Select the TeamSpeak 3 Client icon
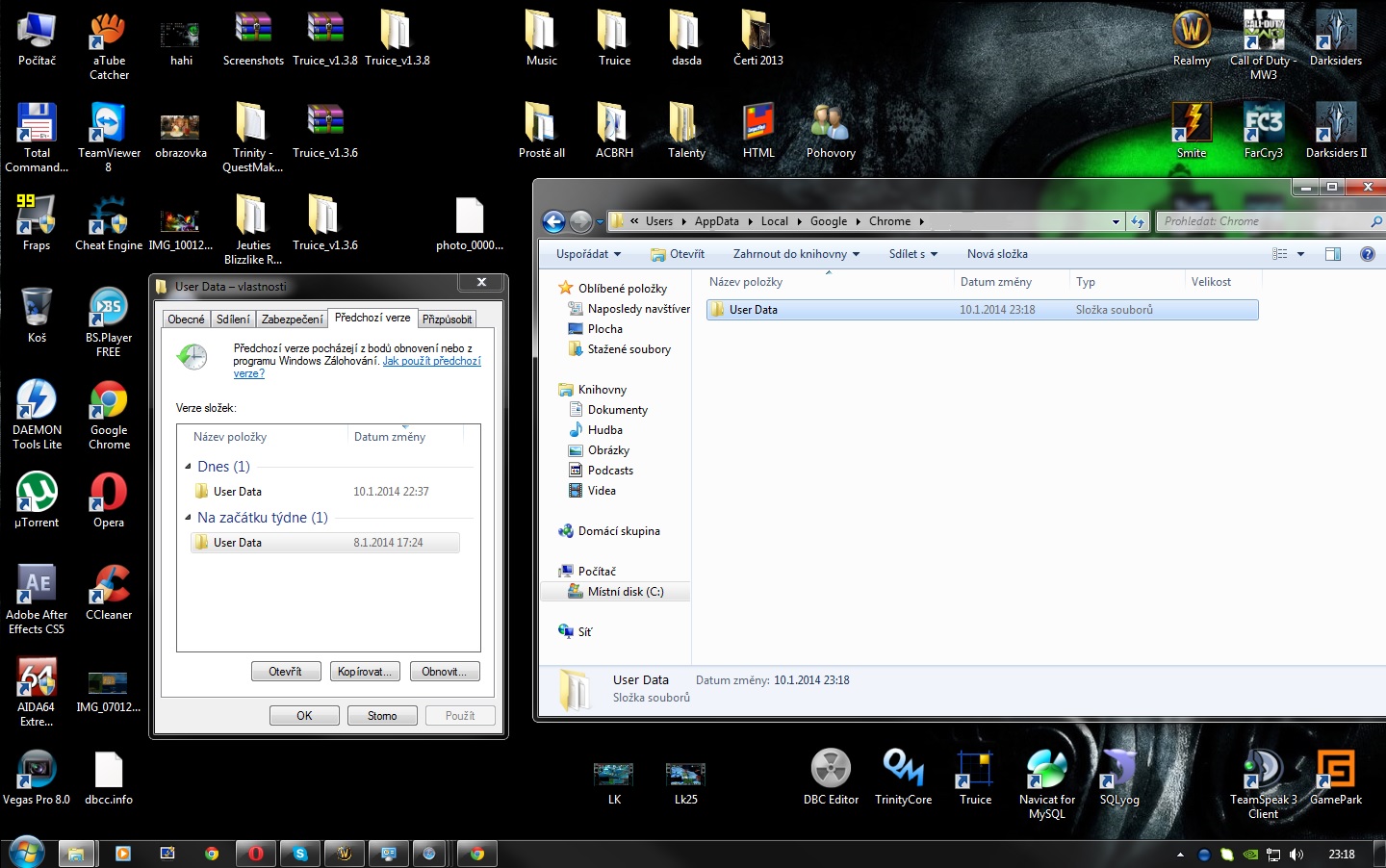 1264,784
